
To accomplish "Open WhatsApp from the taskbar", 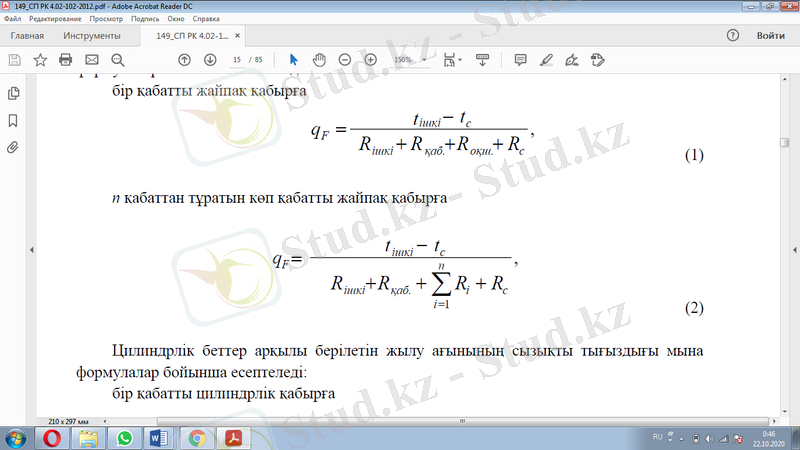I will point(124,438).
